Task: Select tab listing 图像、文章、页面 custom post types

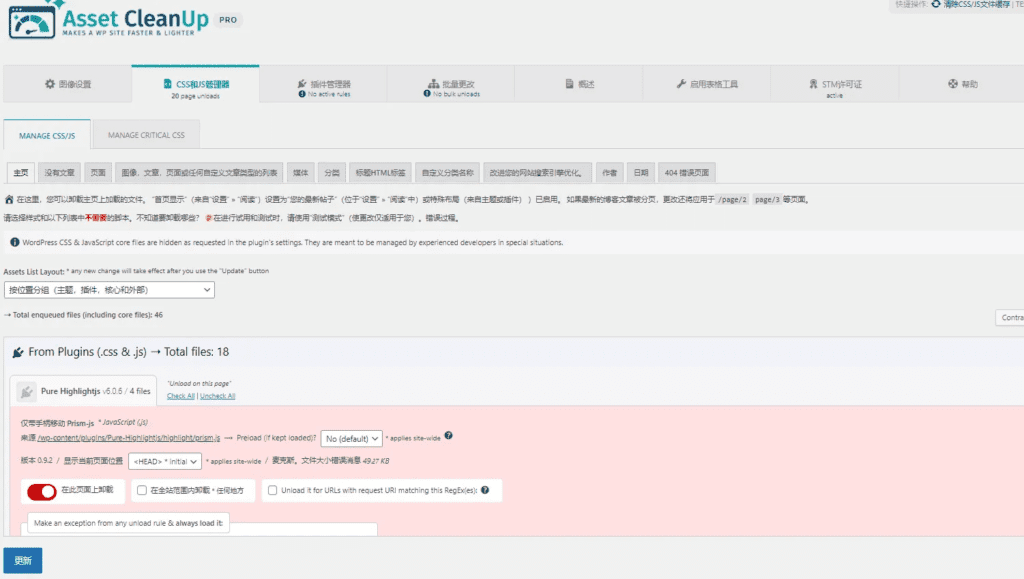Action: point(199,173)
